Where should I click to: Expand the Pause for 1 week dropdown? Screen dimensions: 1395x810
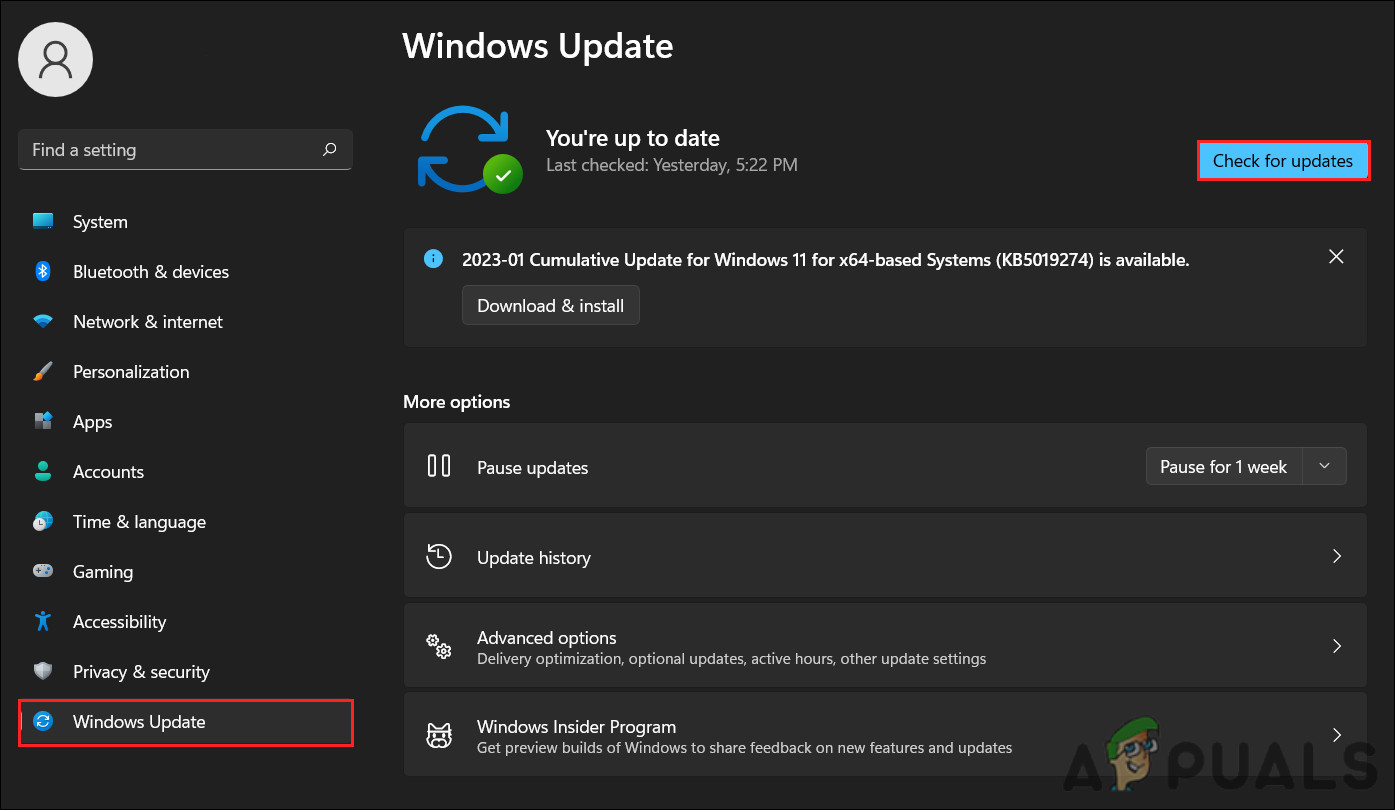click(1323, 466)
